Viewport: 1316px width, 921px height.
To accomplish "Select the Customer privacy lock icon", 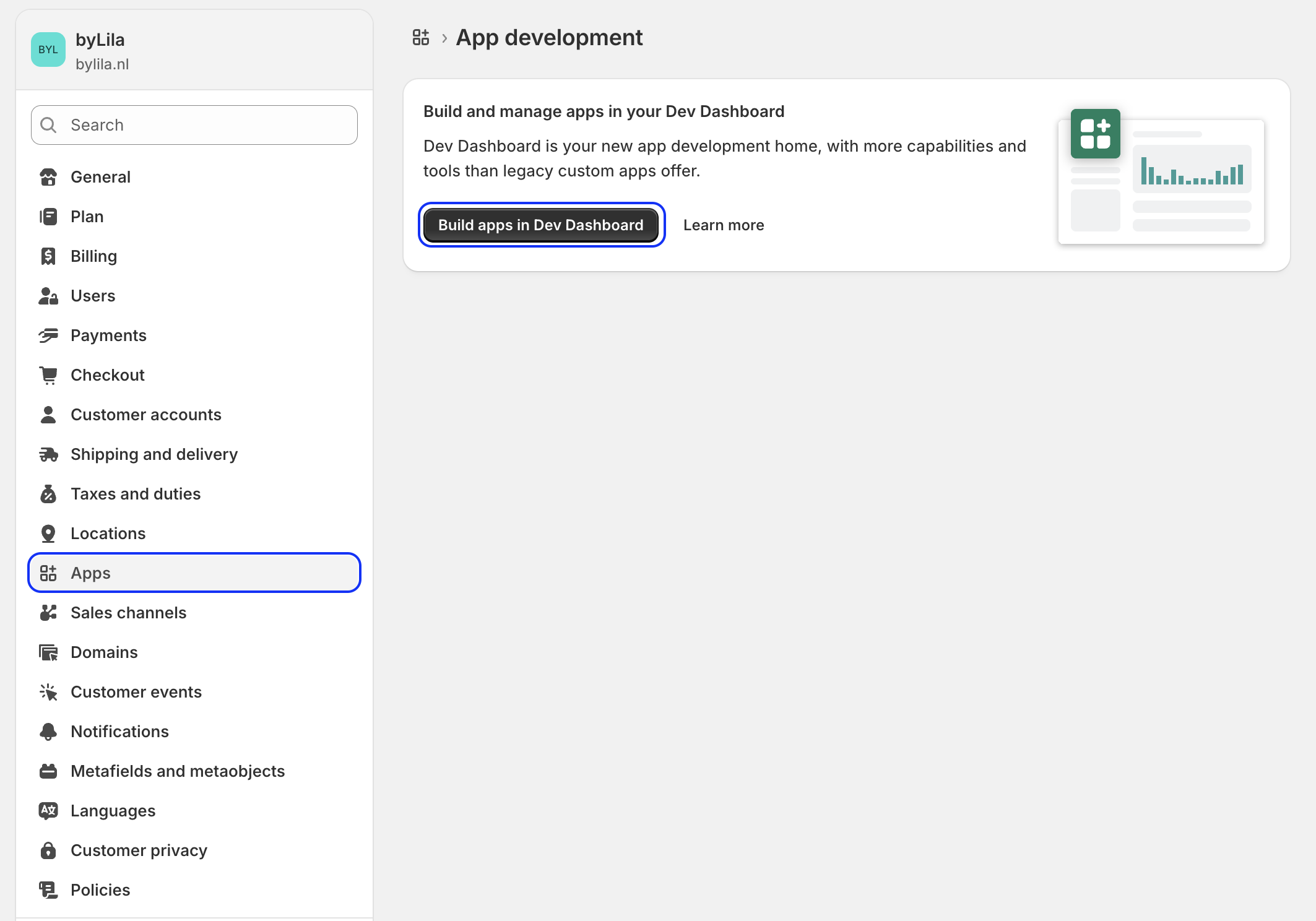I will point(49,850).
